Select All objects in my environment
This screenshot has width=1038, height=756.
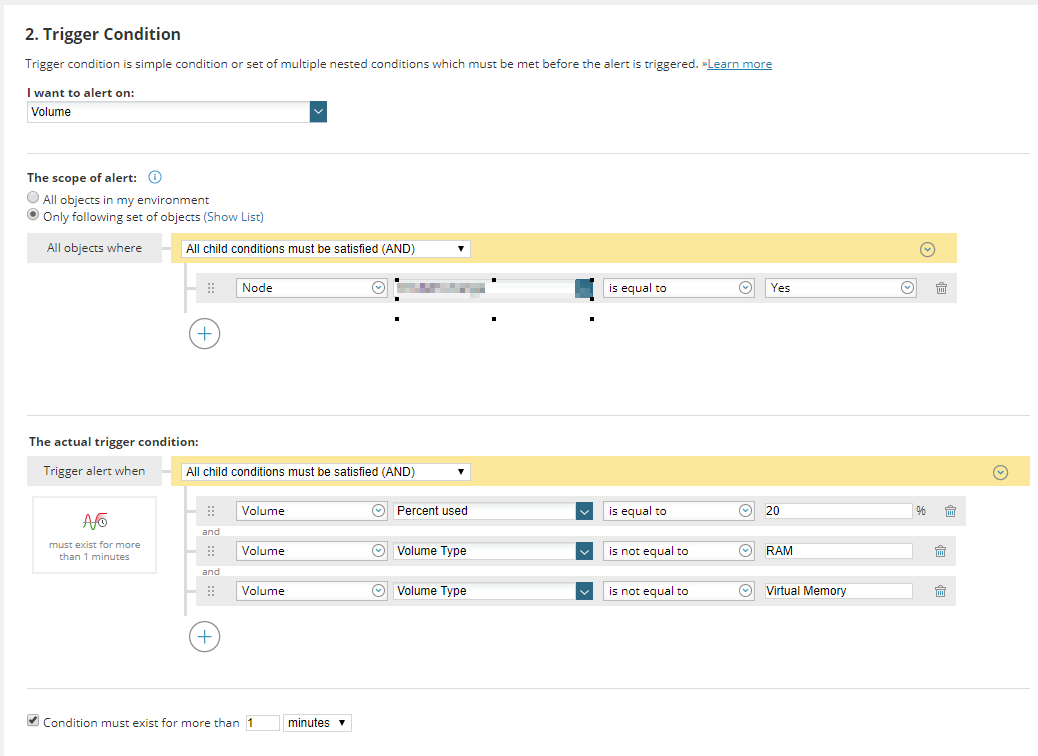tap(34, 199)
